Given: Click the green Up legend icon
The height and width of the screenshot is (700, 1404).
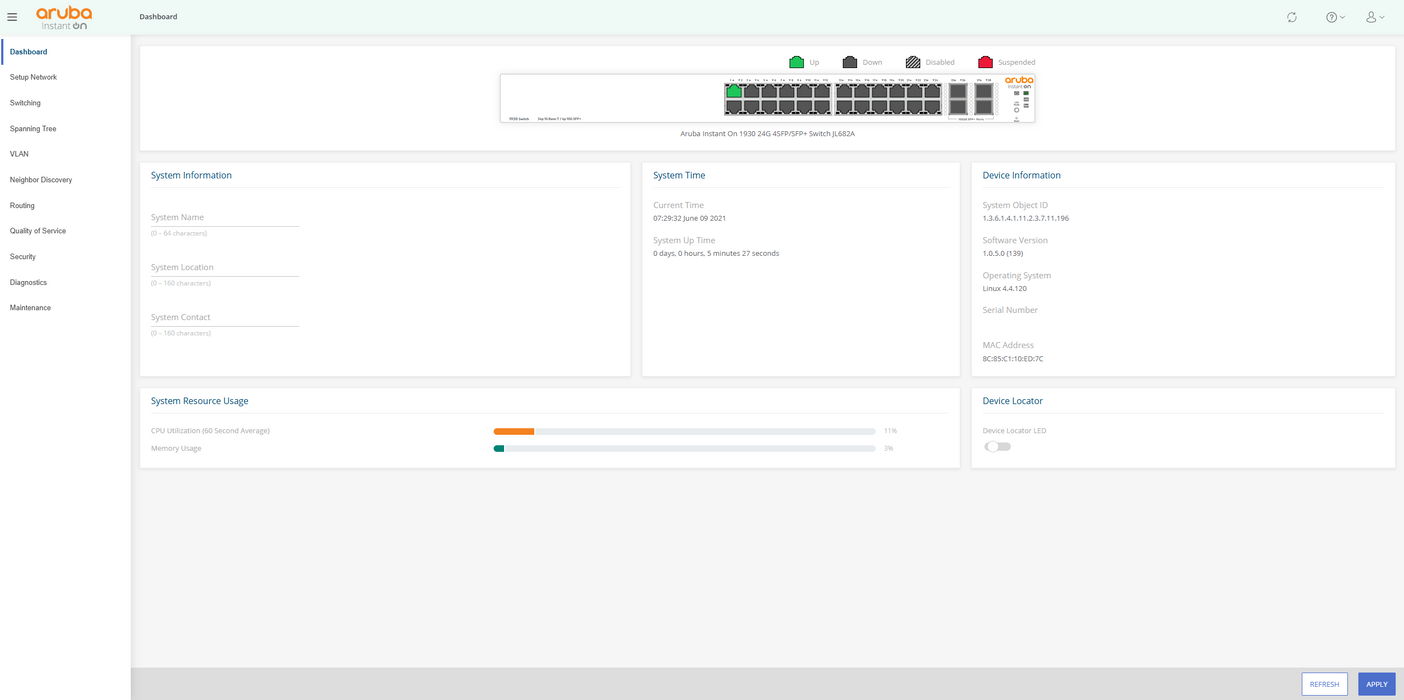Looking at the screenshot, I should coord(796,62).
